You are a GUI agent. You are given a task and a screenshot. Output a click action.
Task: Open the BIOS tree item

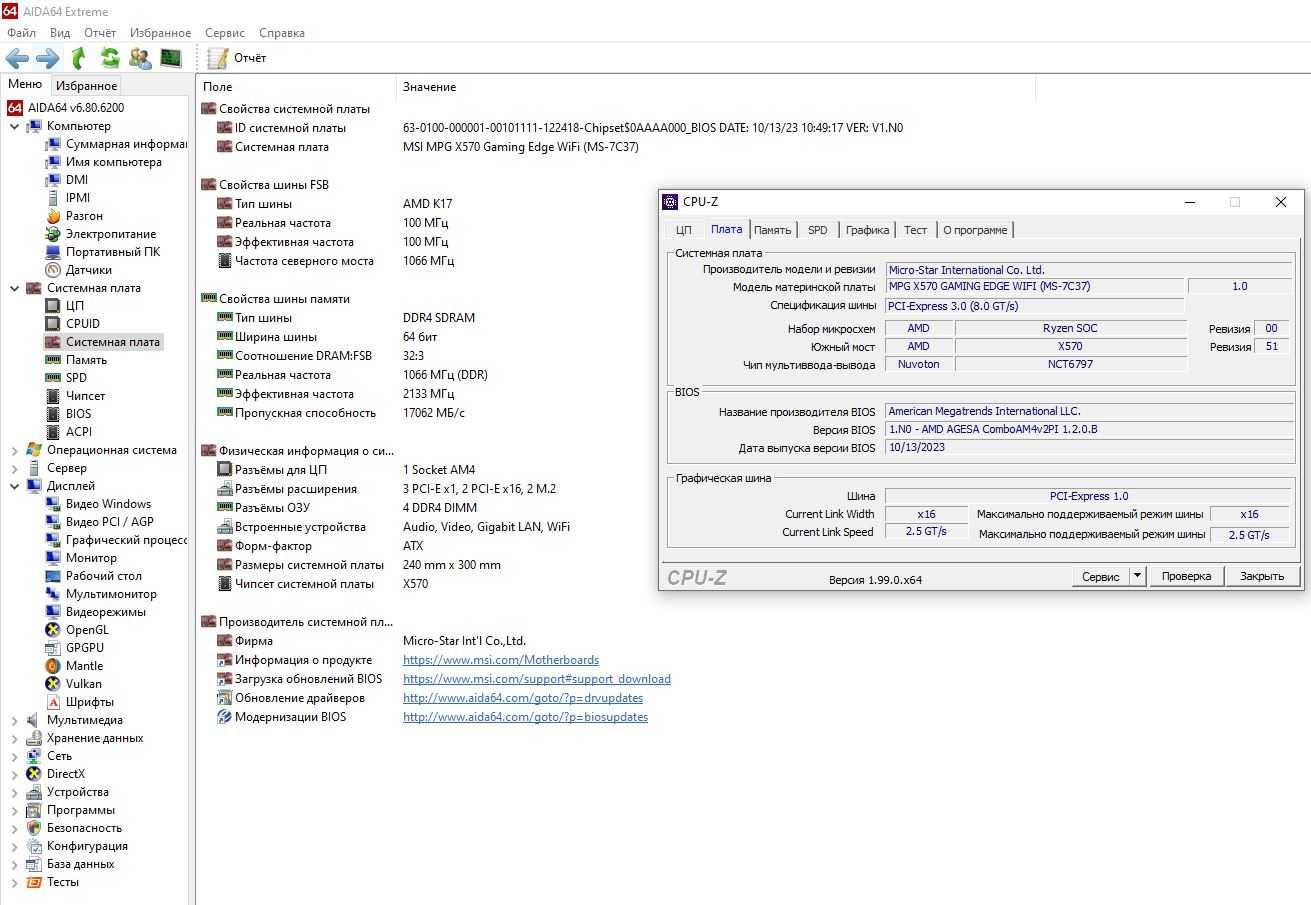[x=79, y=414]
